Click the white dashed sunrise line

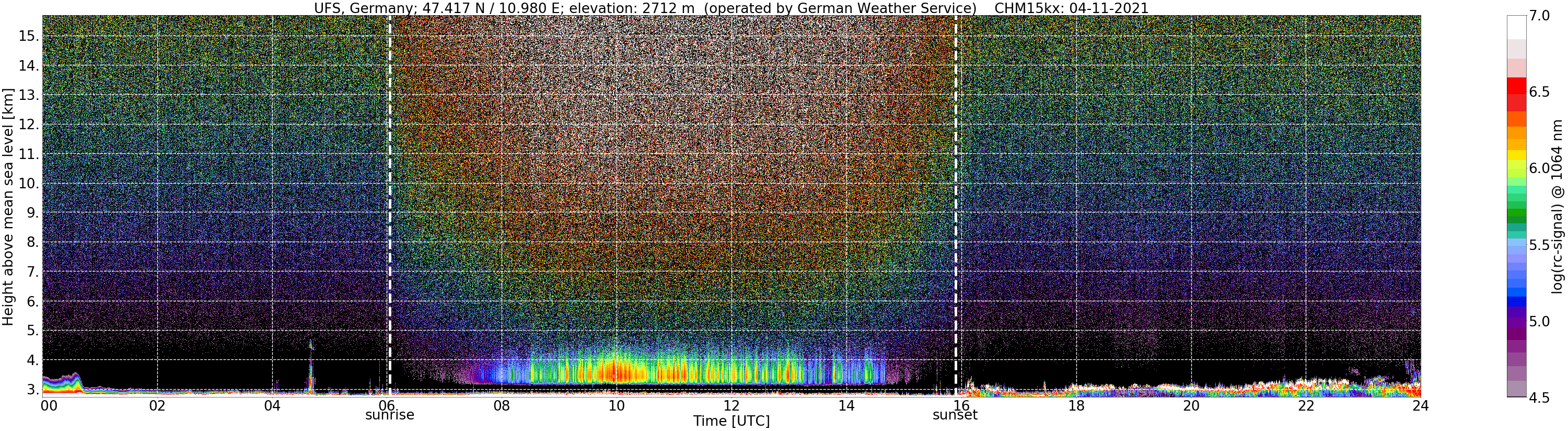coord(390,205)
